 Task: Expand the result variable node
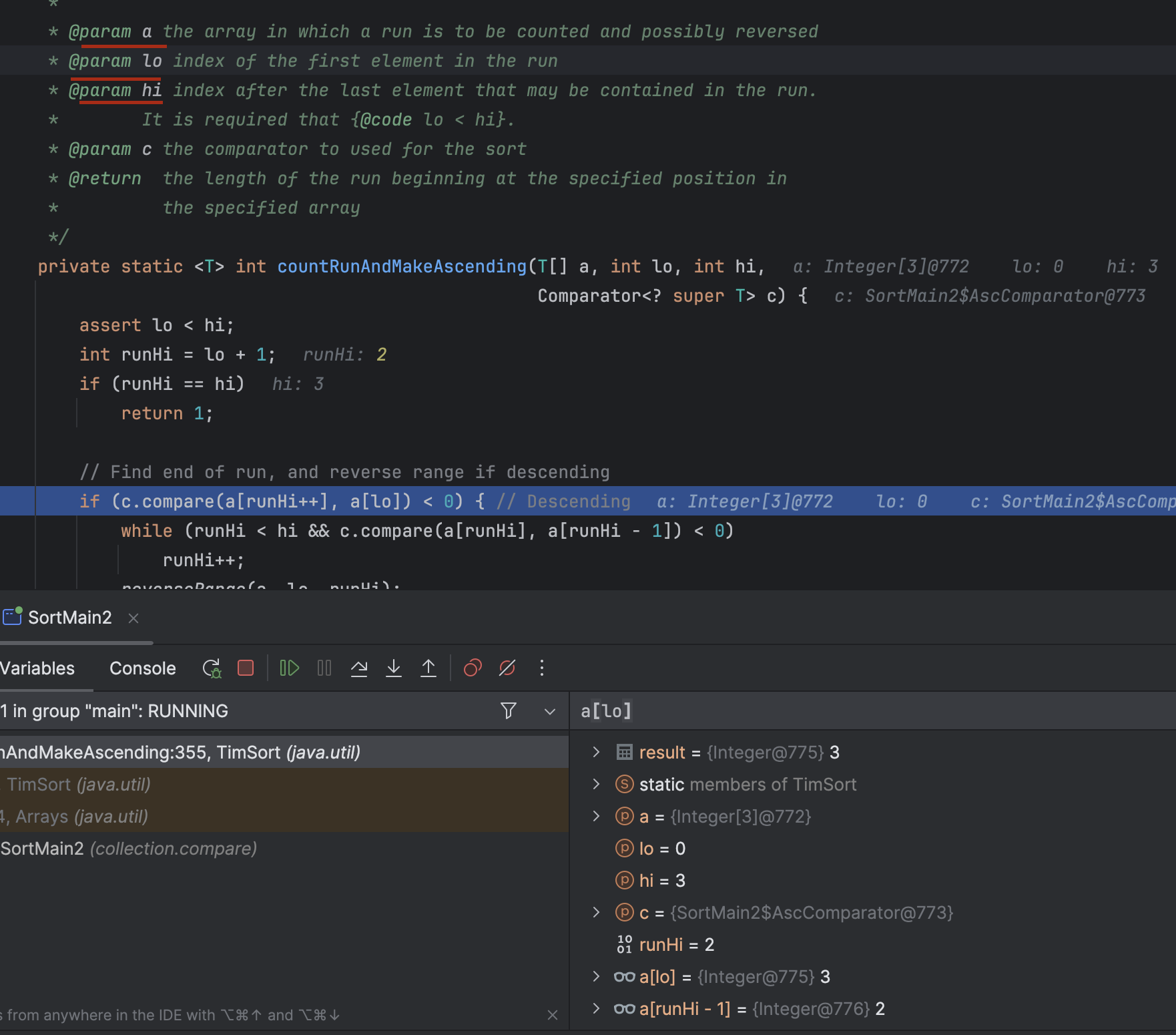click(596, 753)
